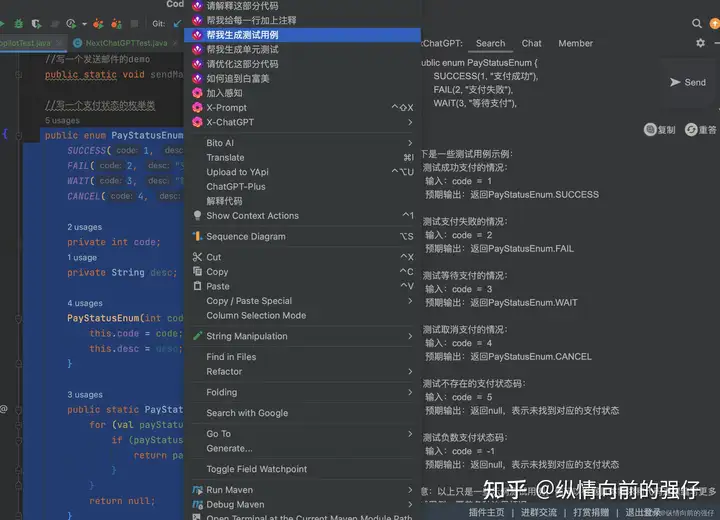Click the Send button

click(687, 82)
